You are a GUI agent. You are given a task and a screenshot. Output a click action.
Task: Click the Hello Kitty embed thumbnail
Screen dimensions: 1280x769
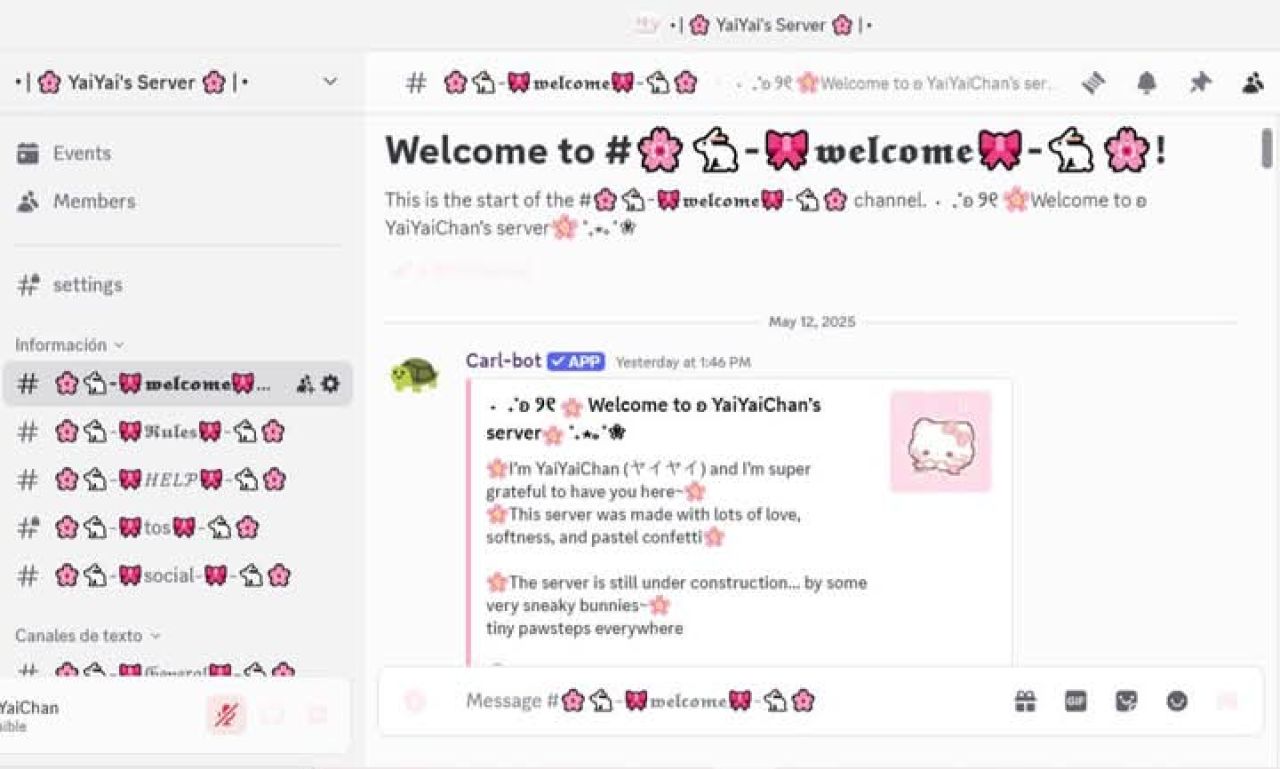click(940, 441)
